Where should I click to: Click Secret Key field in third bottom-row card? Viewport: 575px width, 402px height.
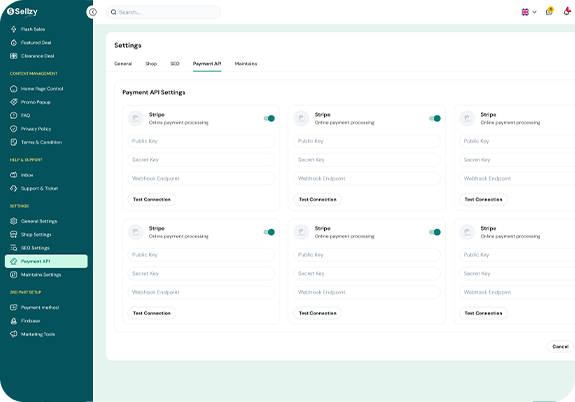(x=517, y=274)
